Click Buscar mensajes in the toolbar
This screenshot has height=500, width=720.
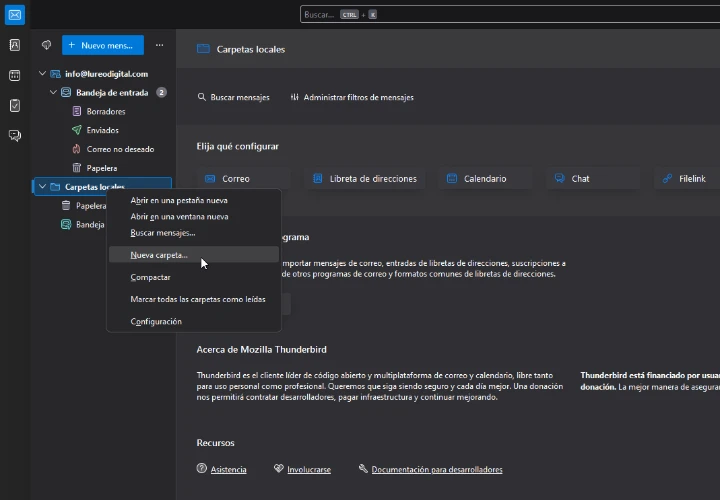[234, 97]
